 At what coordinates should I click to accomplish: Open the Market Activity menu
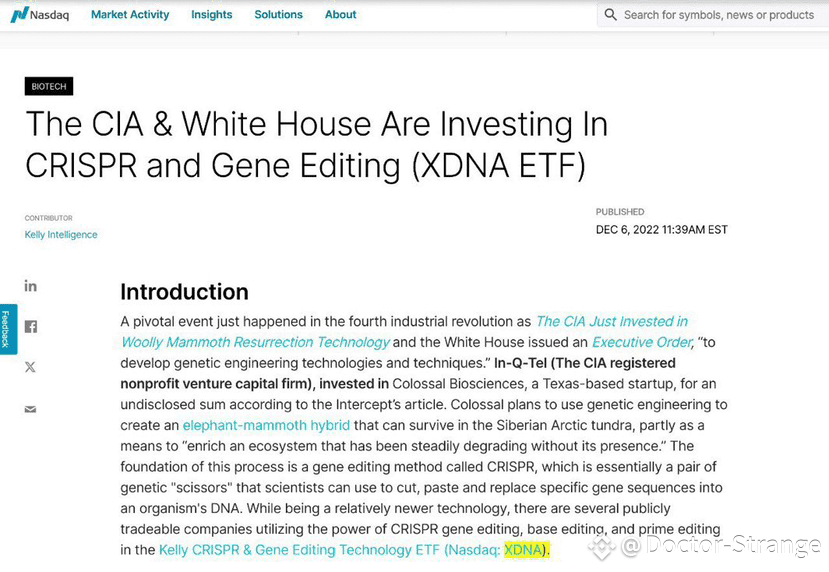pos(130,15)
